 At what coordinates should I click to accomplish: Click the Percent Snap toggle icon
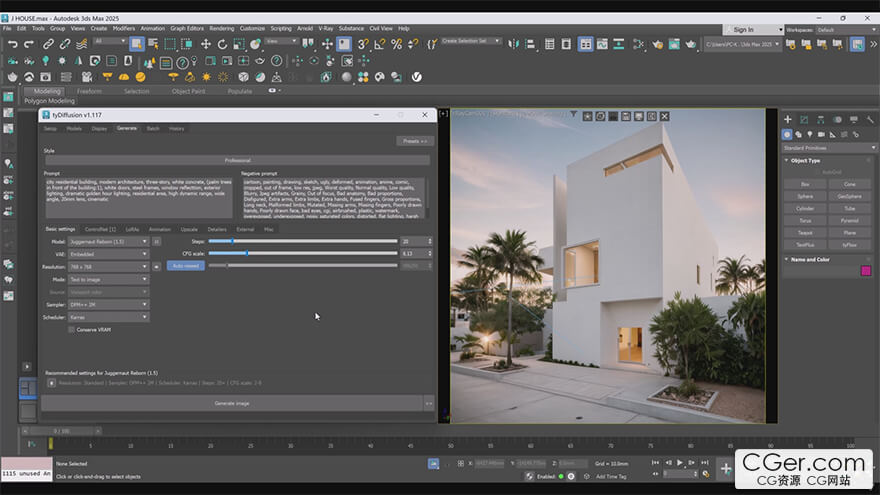tap(397, 44)
